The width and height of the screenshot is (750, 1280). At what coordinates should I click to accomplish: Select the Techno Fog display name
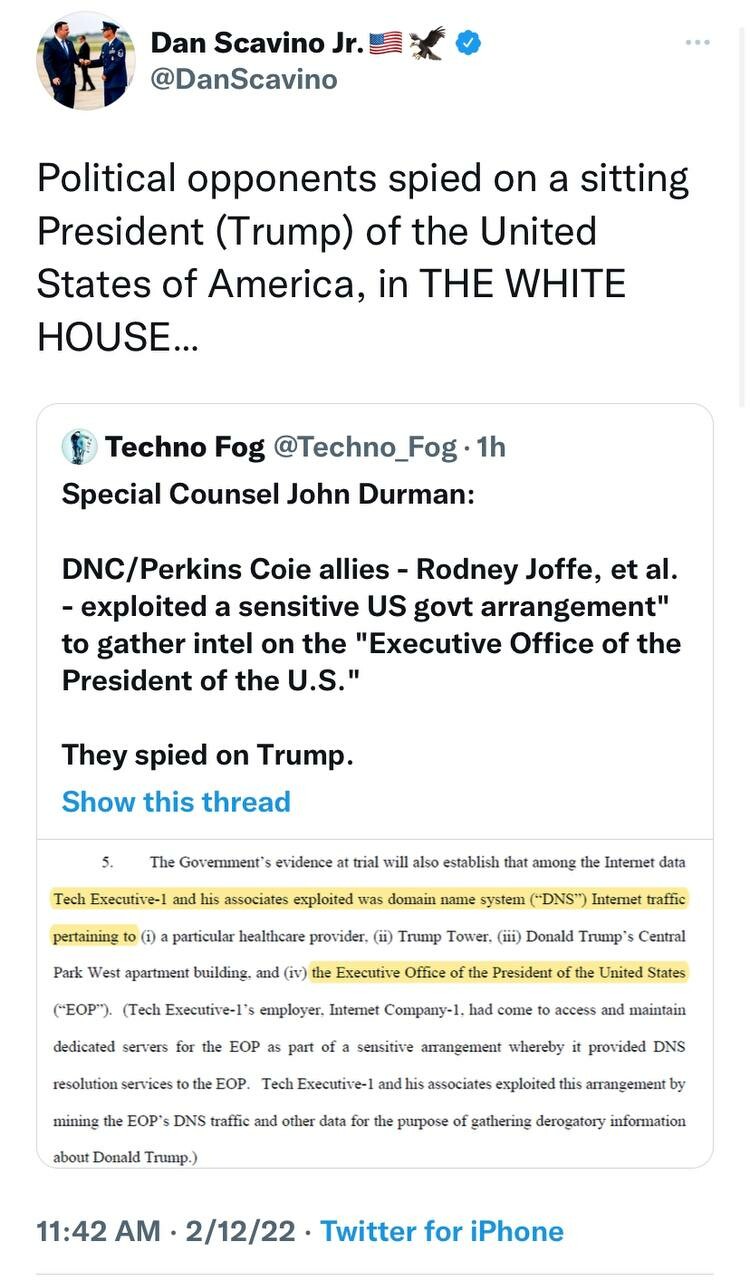[x=185, y=447]
